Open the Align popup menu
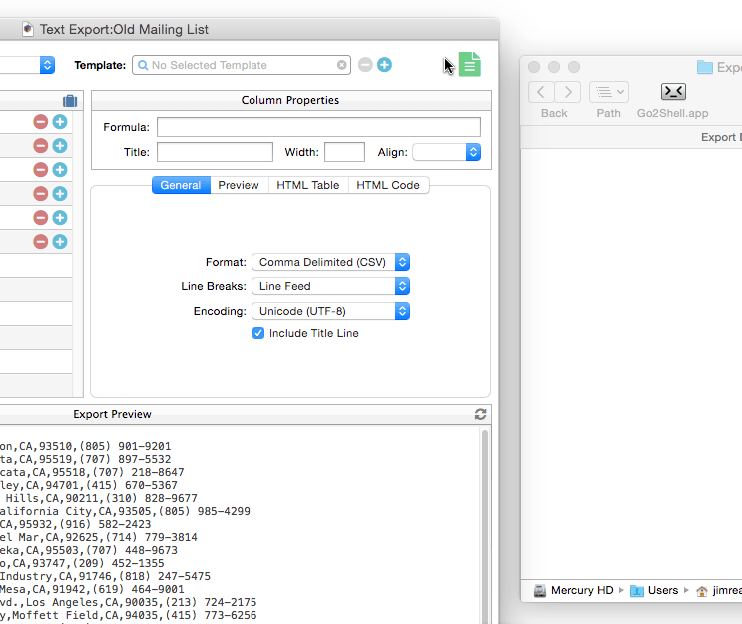 [447, 152]
